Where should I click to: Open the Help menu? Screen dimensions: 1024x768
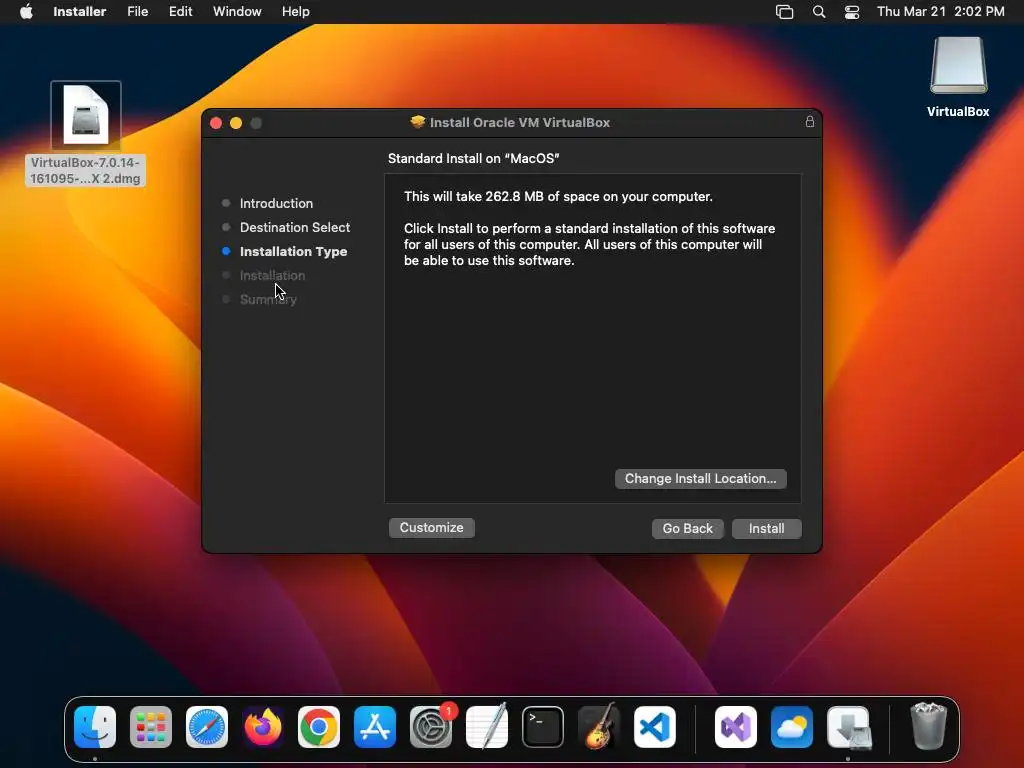[x=295, y=11]
